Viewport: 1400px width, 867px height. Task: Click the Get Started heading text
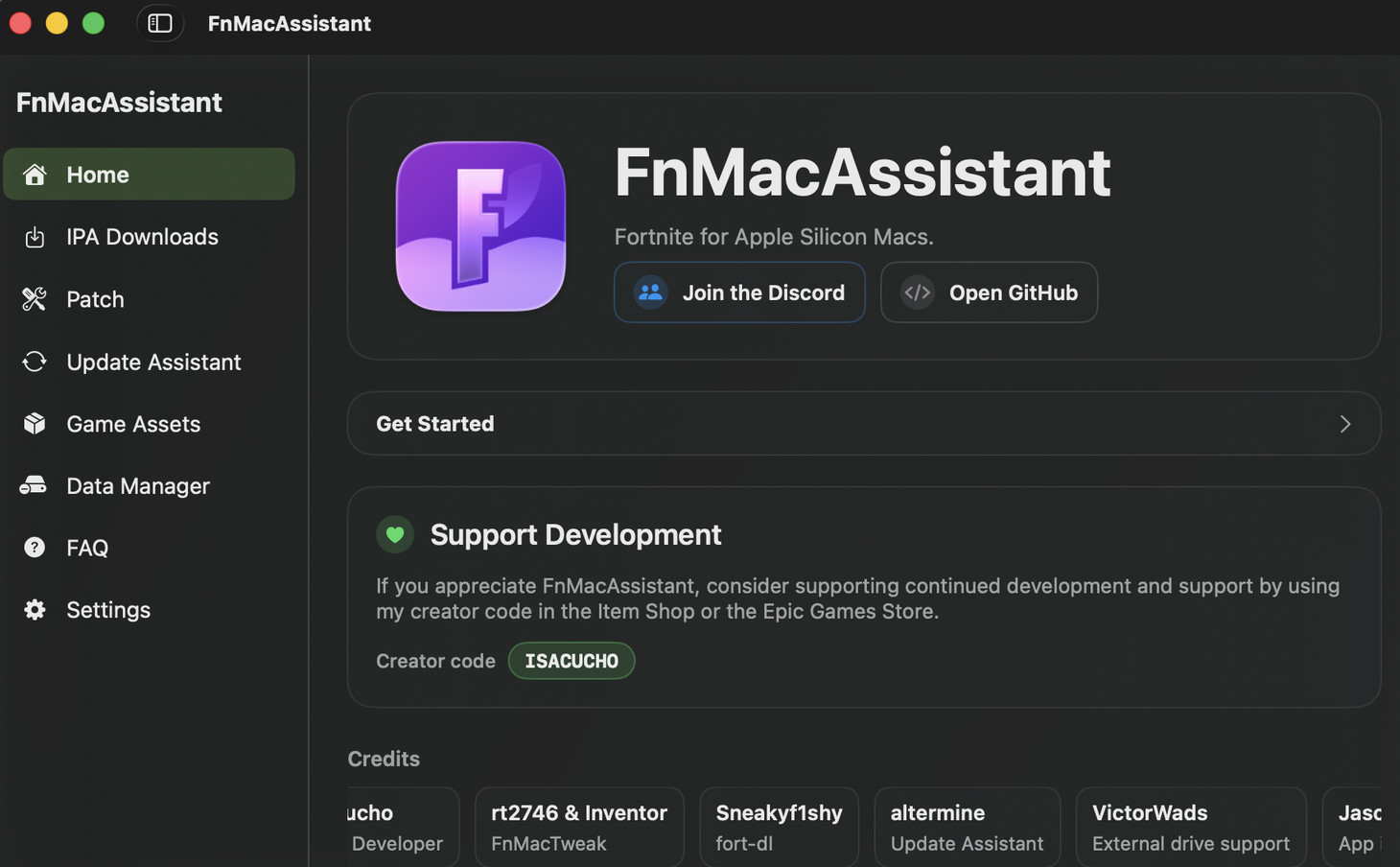point(435,424)
